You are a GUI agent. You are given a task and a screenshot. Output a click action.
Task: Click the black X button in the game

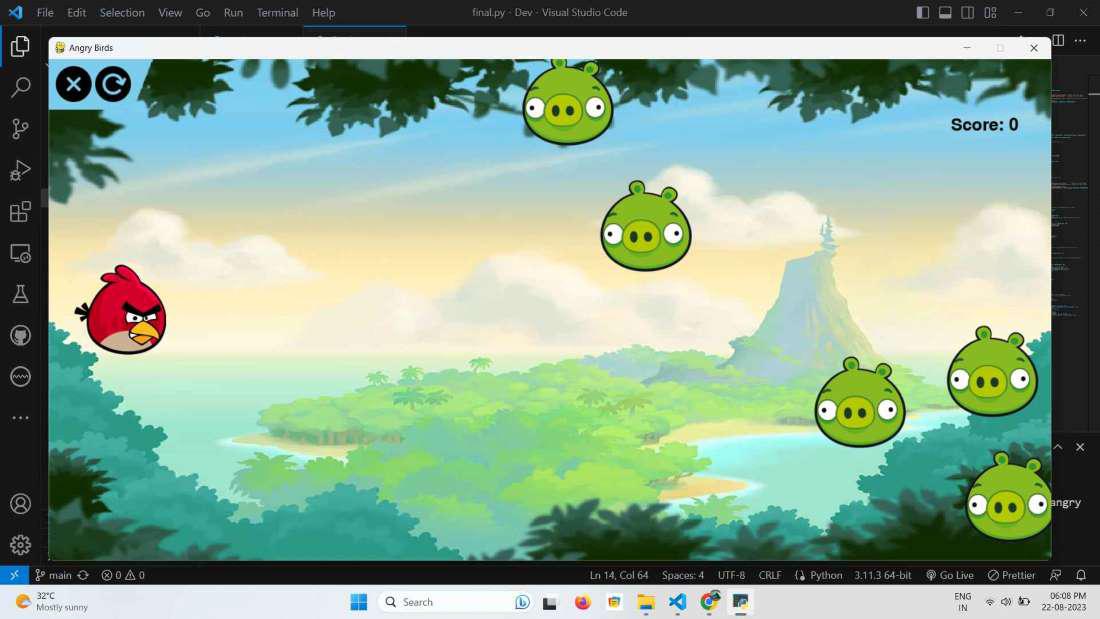tap(73, 84)
